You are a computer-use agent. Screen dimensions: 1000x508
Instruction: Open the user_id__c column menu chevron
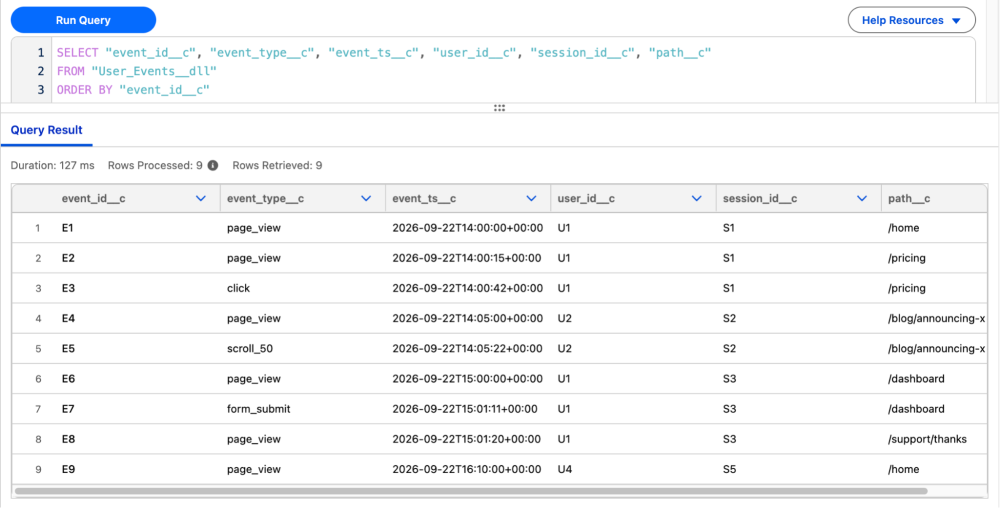[x=696, y=199]
